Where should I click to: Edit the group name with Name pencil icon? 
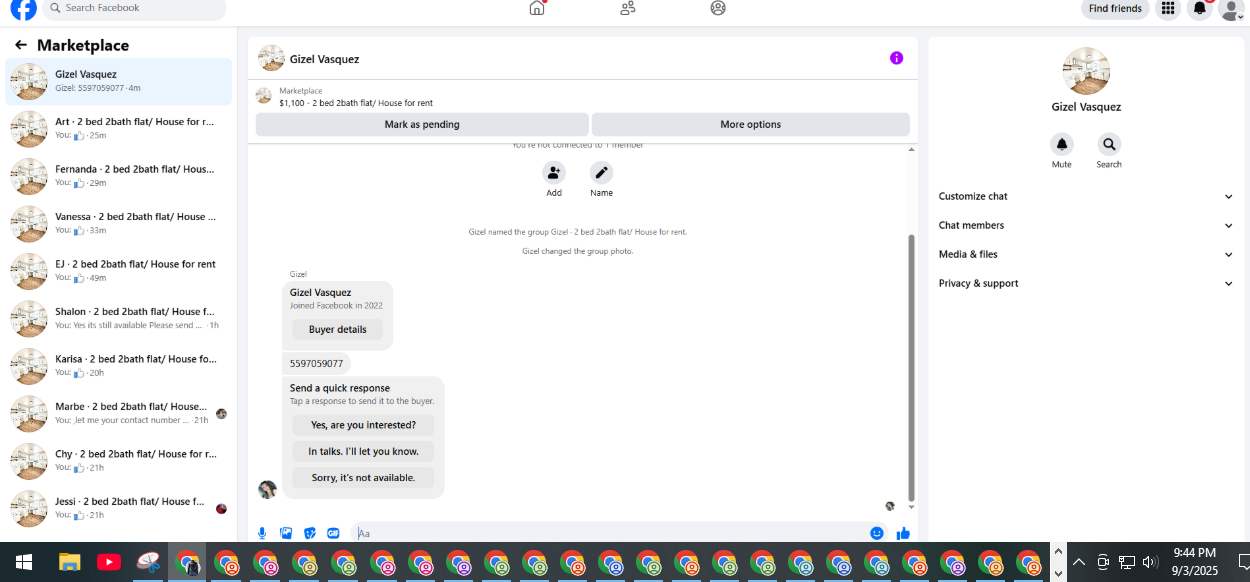601,173
